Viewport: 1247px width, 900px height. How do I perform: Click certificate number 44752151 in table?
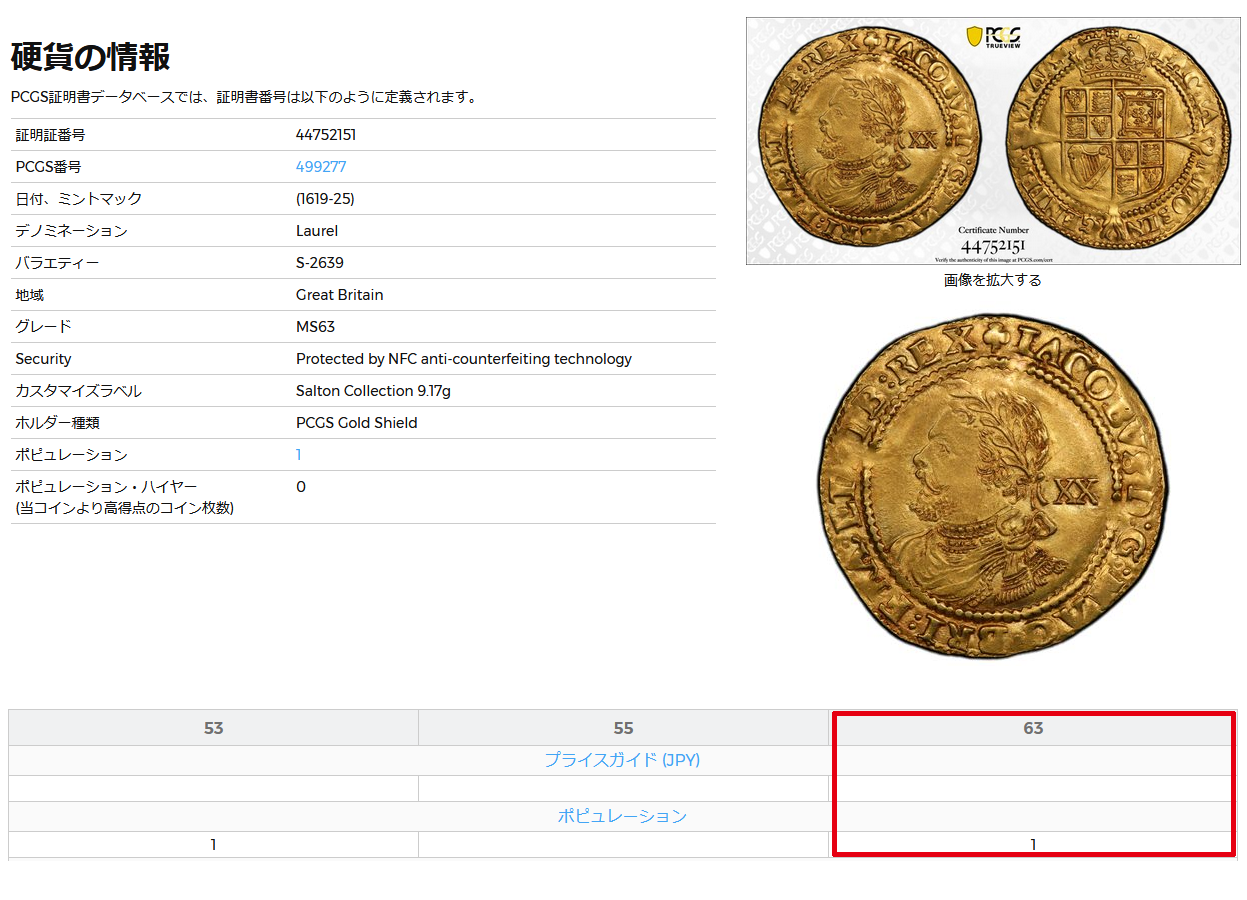[x=326, y=135]
